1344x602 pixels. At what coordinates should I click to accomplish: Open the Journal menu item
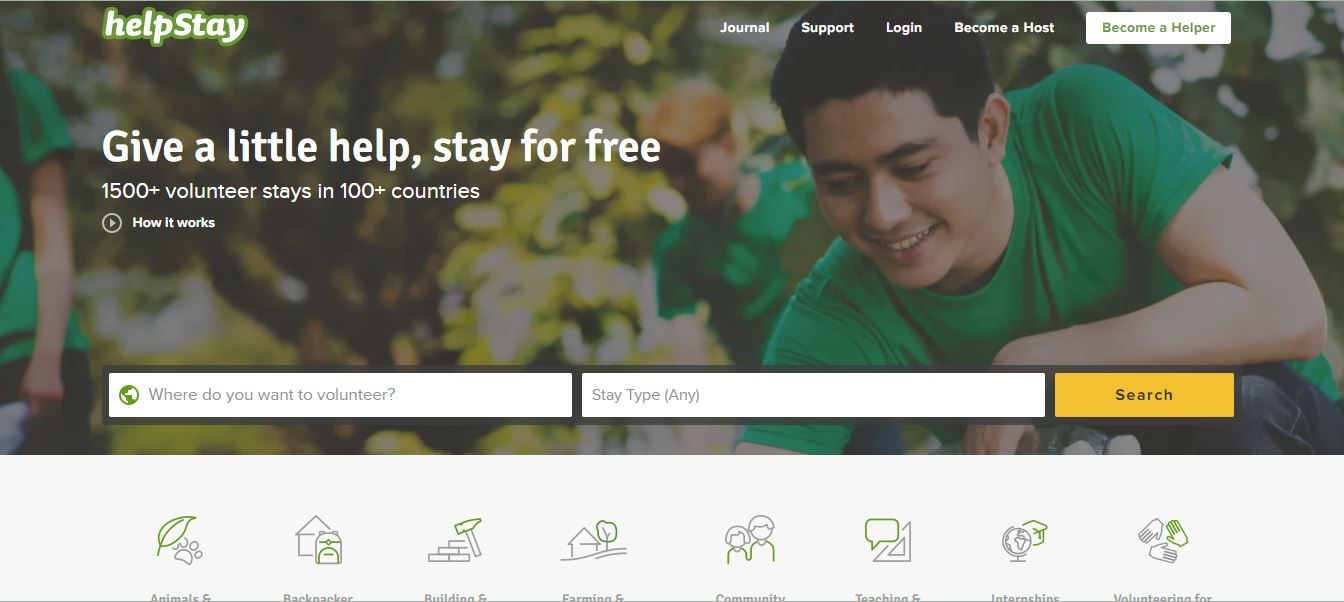pos(745,28)
